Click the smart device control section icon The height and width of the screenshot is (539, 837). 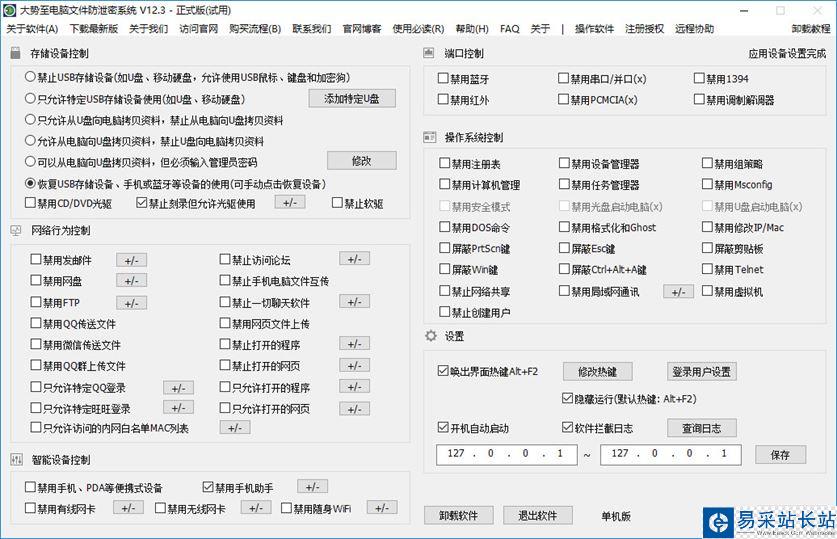[16, 459]
